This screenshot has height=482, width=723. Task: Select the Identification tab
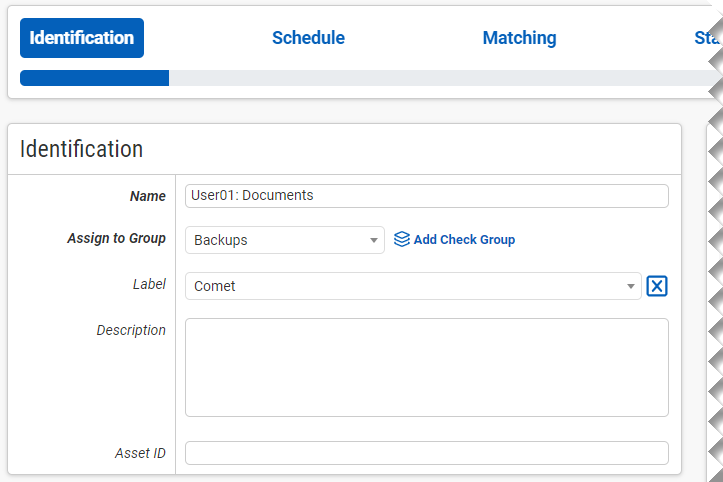click(82, 38)
